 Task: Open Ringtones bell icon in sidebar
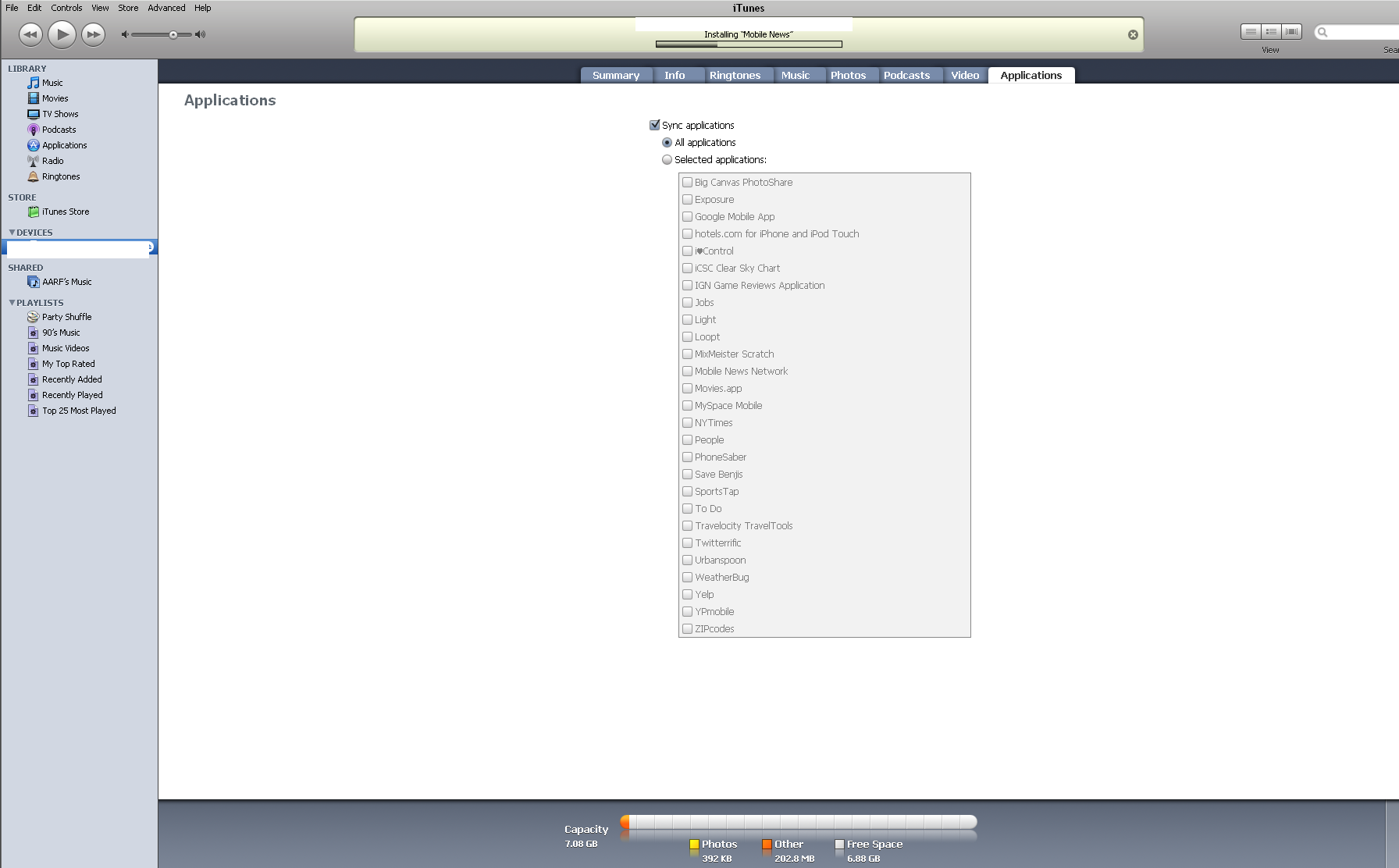tap(33, 176)
